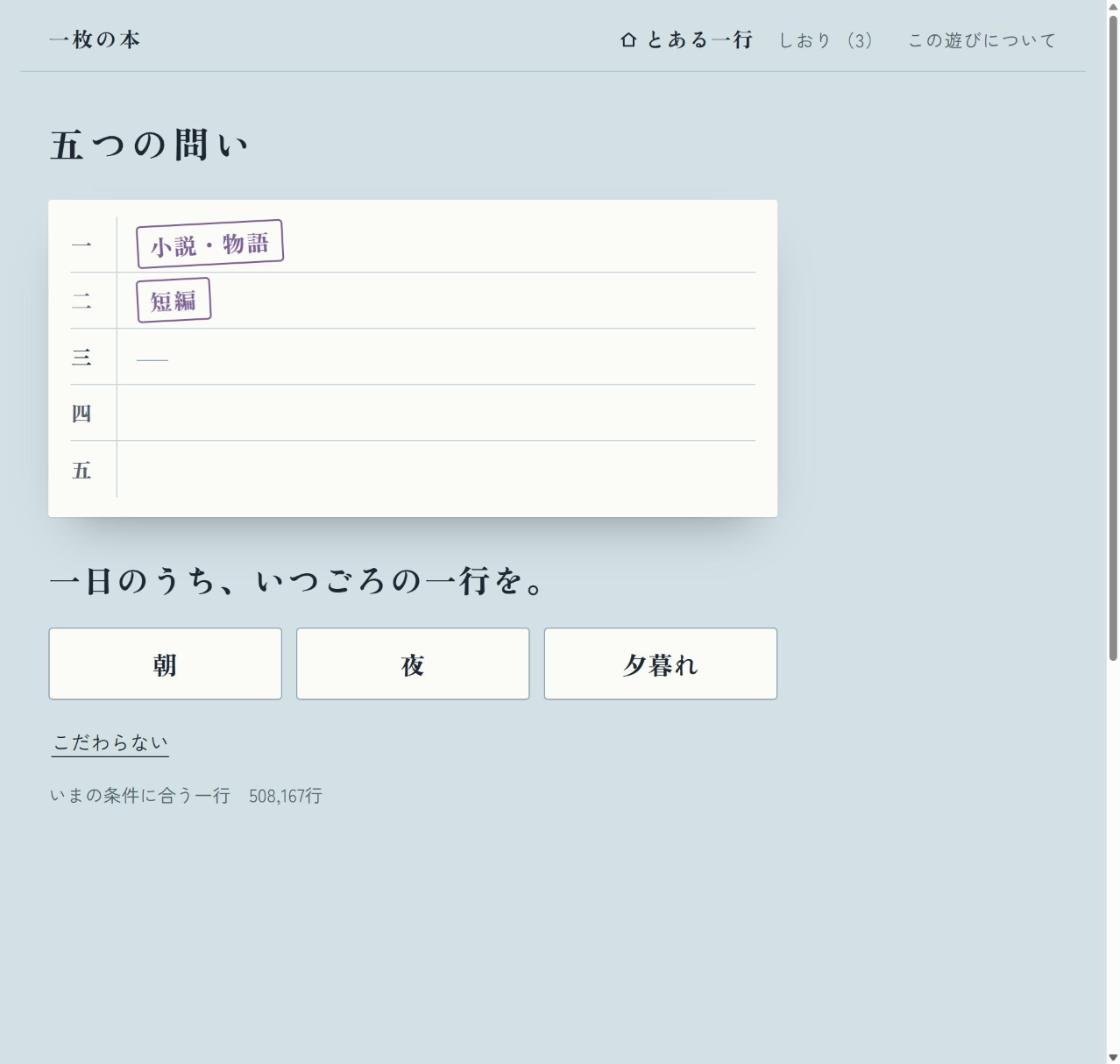
Task: Click row number 二 in the question list
Action: point(81,301)
